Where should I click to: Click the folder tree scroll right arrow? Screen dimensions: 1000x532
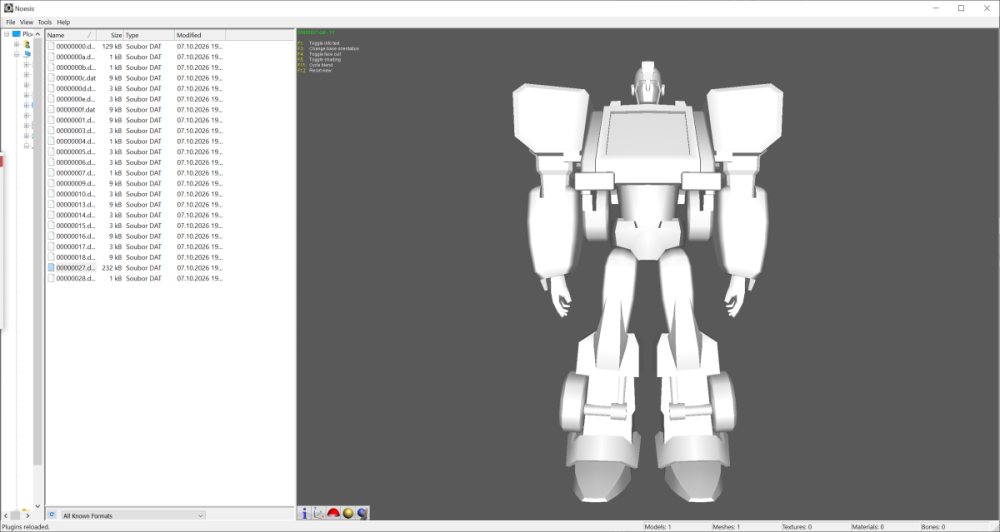(27, 515)
